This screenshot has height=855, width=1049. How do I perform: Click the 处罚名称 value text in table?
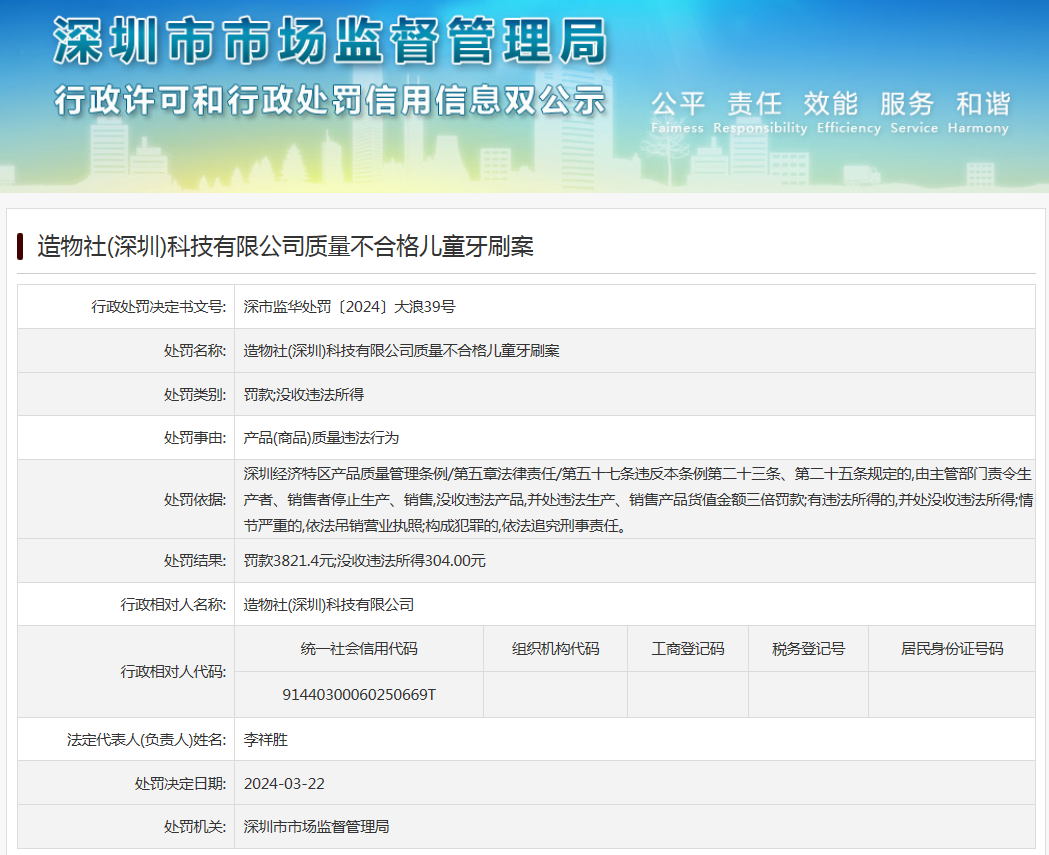point(401,351)
